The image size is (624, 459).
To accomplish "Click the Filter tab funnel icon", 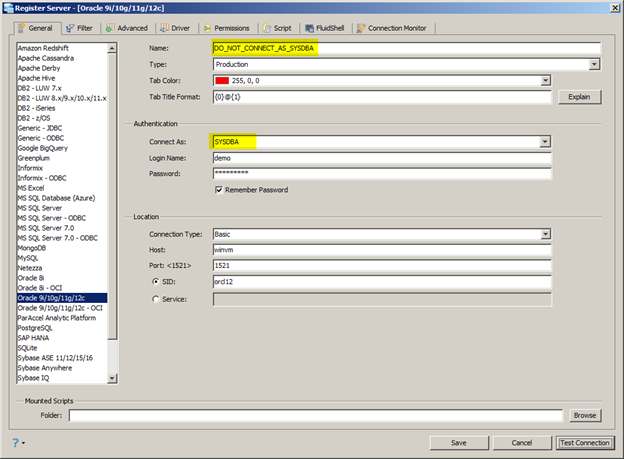I will 70,28.
